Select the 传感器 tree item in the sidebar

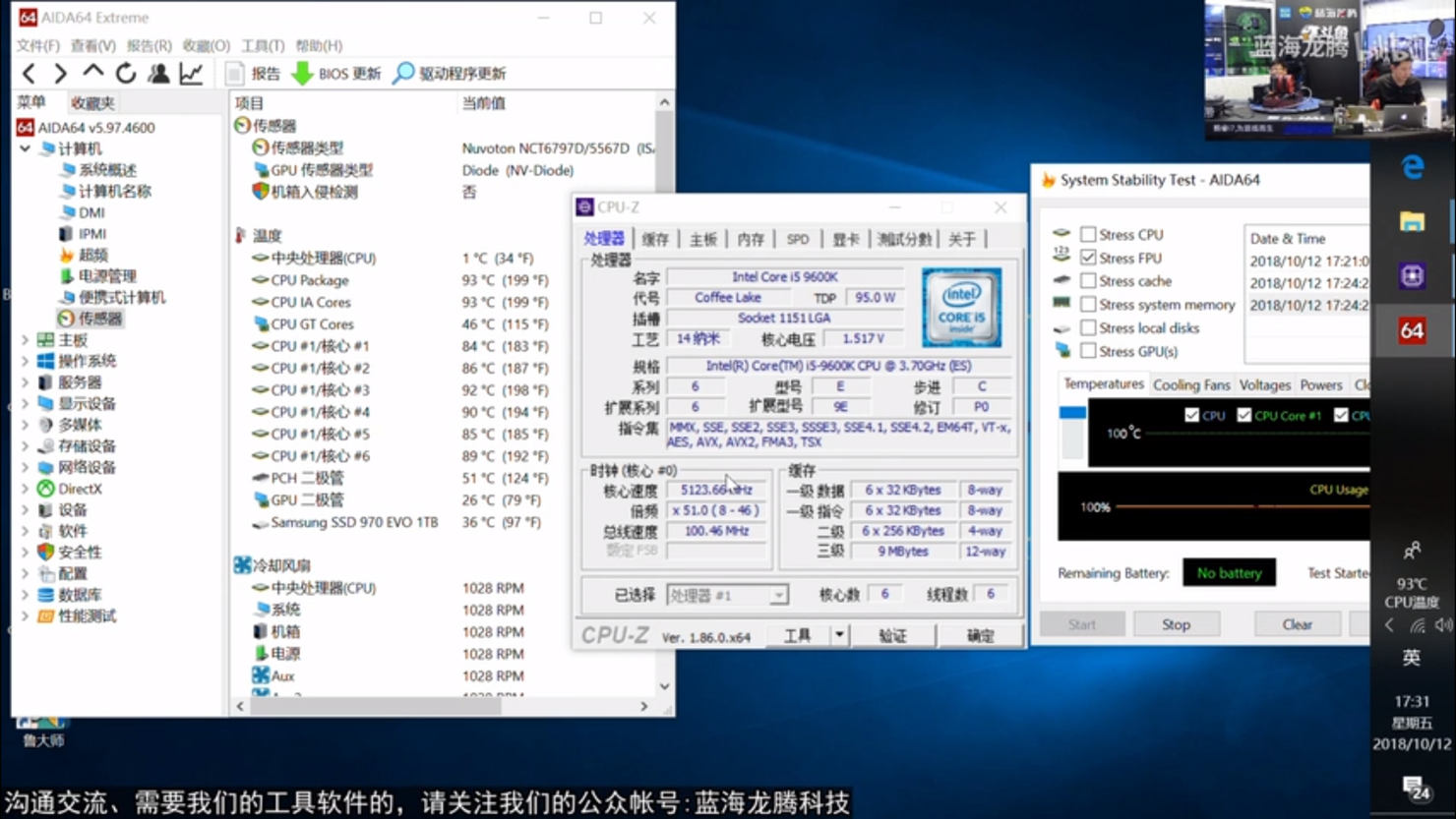pyautogui.click(x=91, y=319)
